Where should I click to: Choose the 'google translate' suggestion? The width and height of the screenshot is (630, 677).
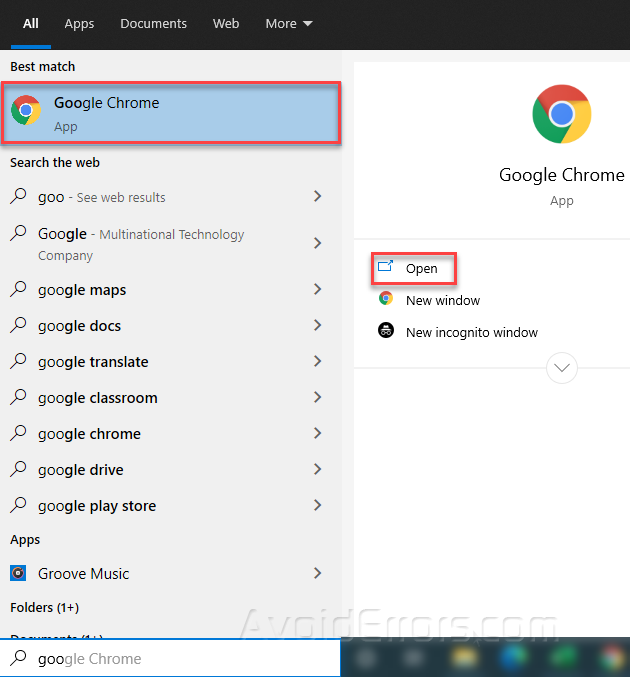(x=171, y=361)
